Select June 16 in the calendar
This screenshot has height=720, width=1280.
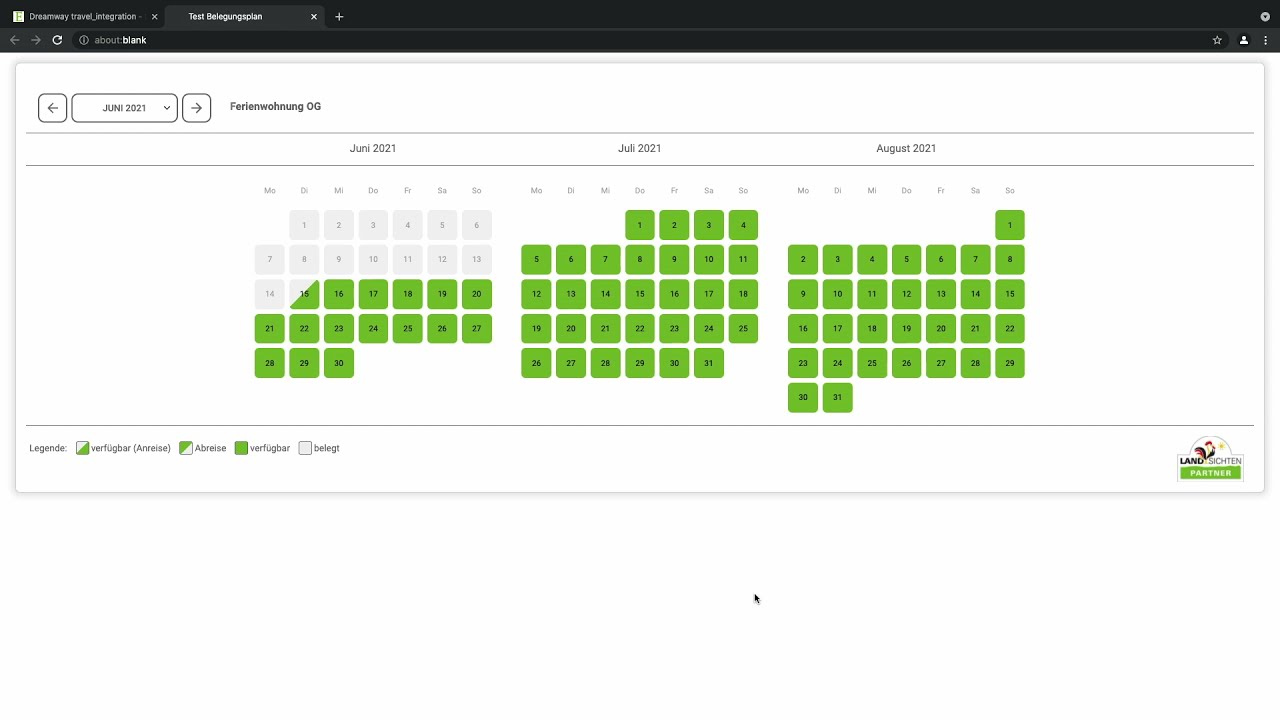pos(339,294)
